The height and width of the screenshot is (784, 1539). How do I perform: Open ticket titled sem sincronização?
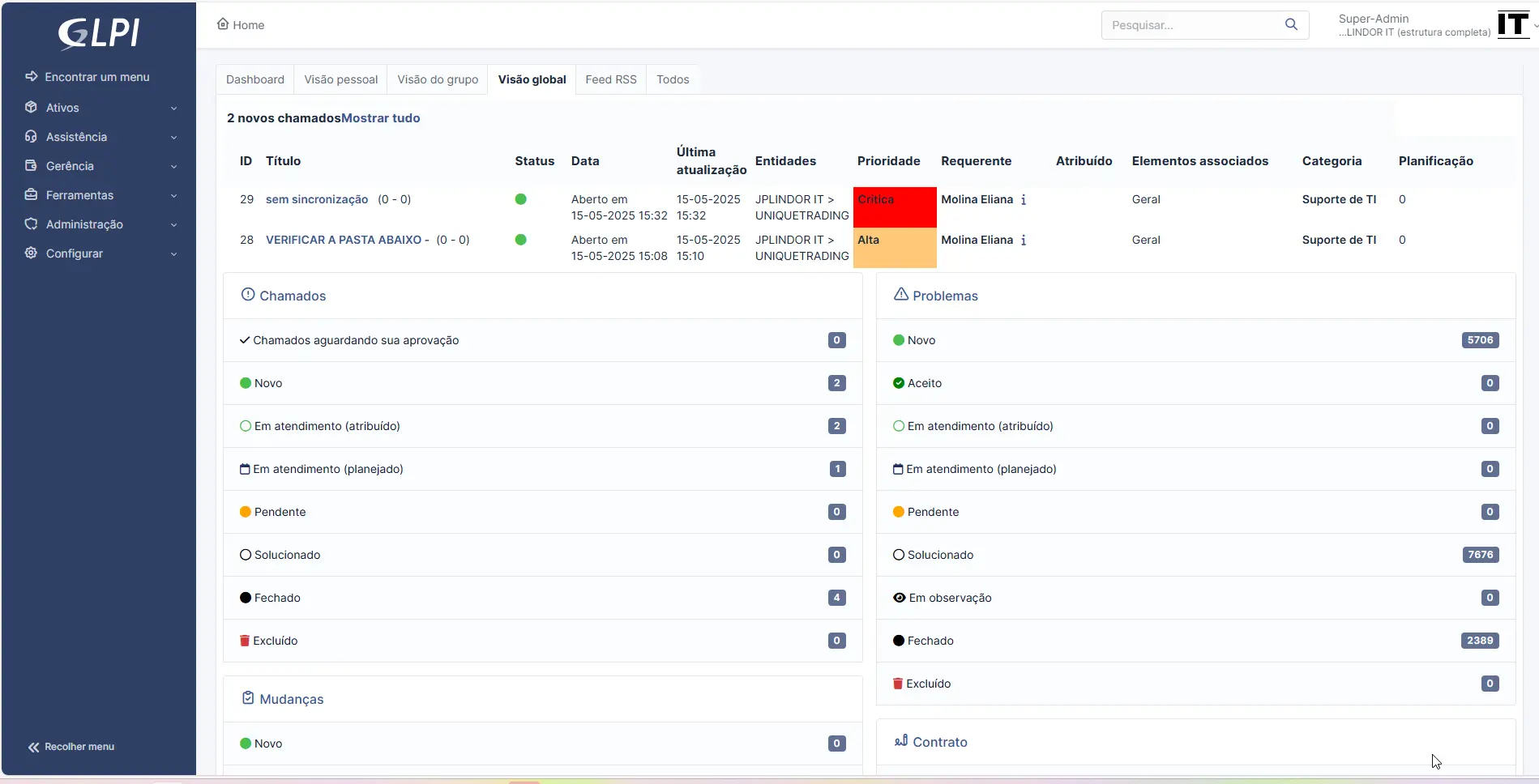(x=317, y=200)
